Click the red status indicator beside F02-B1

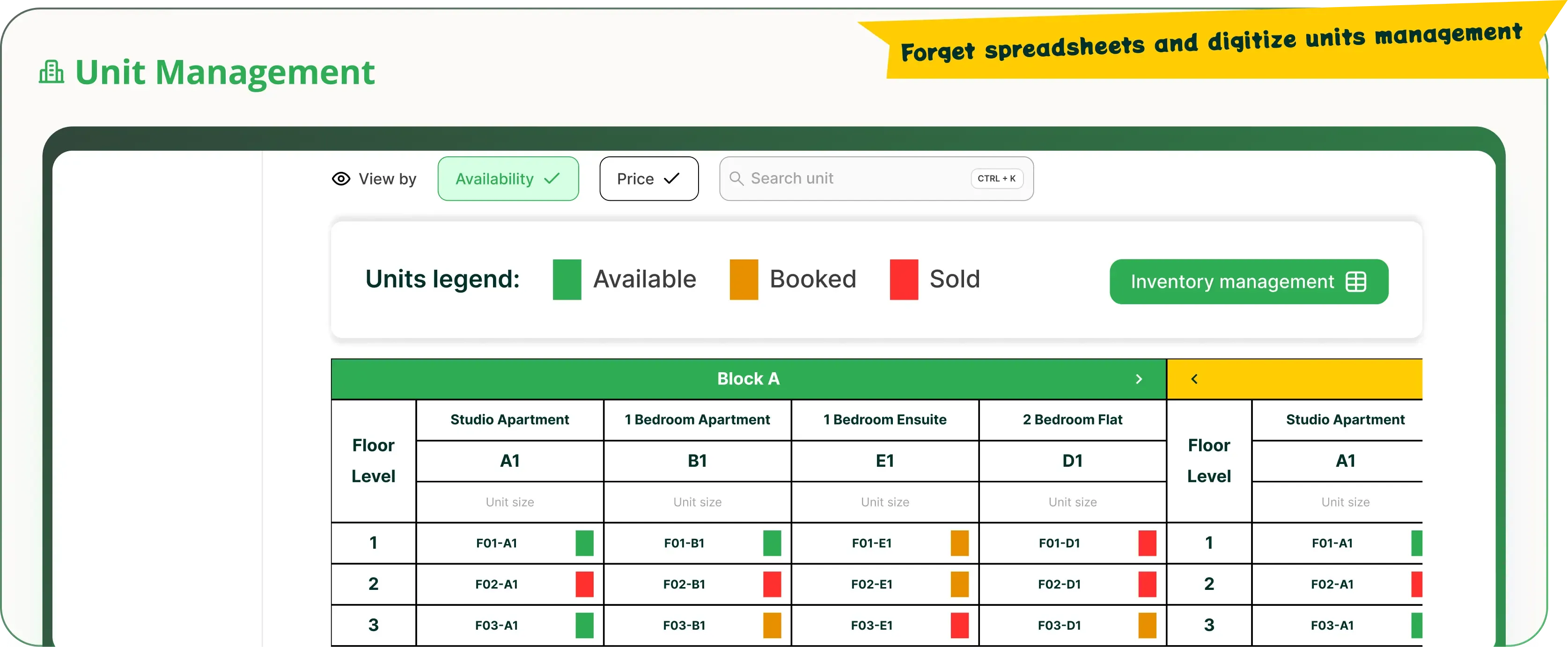click(x=772, y=584)
